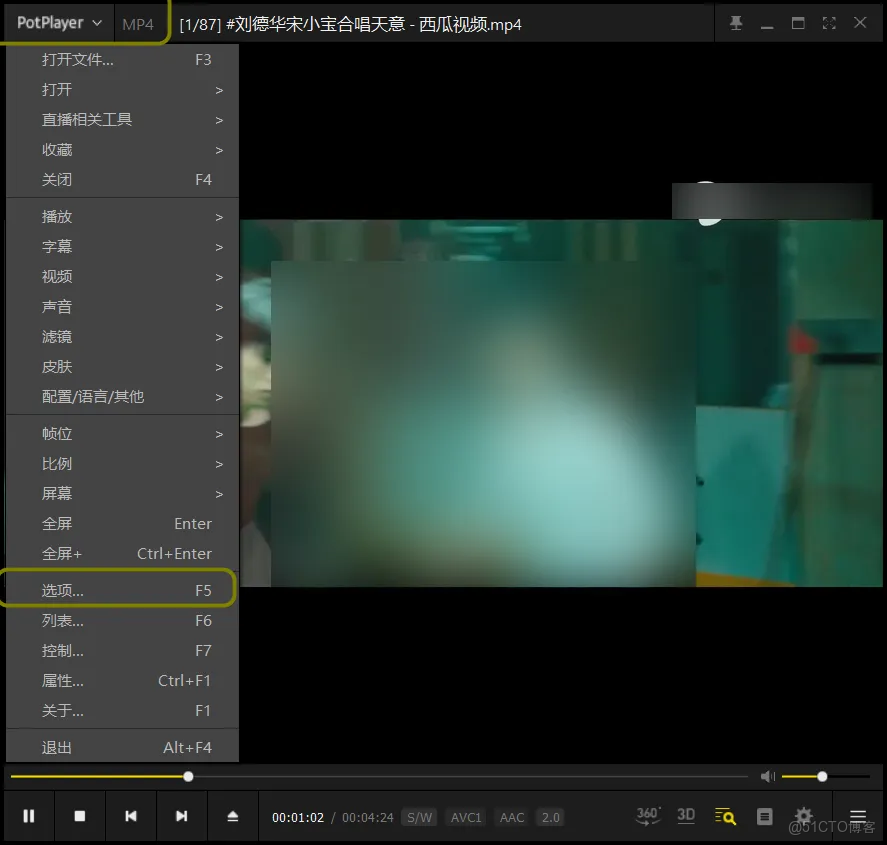
Task: Toggle the pin-on-top icon
Action: pyautogui.click(x=736, y=22)
